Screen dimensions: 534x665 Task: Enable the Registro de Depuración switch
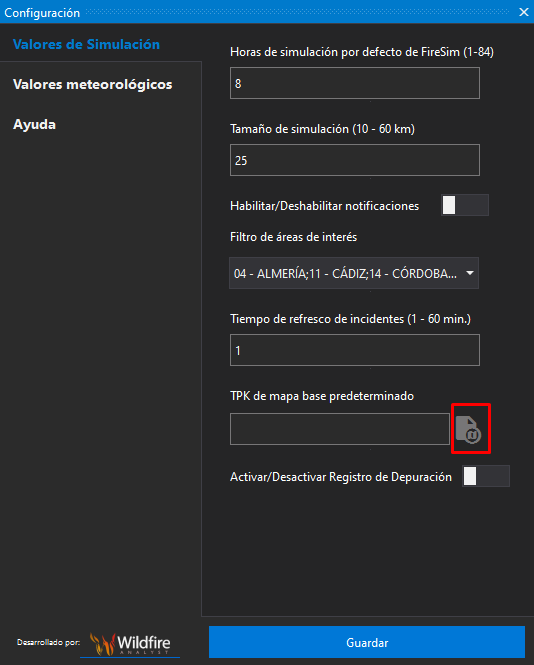coord(486,476)
